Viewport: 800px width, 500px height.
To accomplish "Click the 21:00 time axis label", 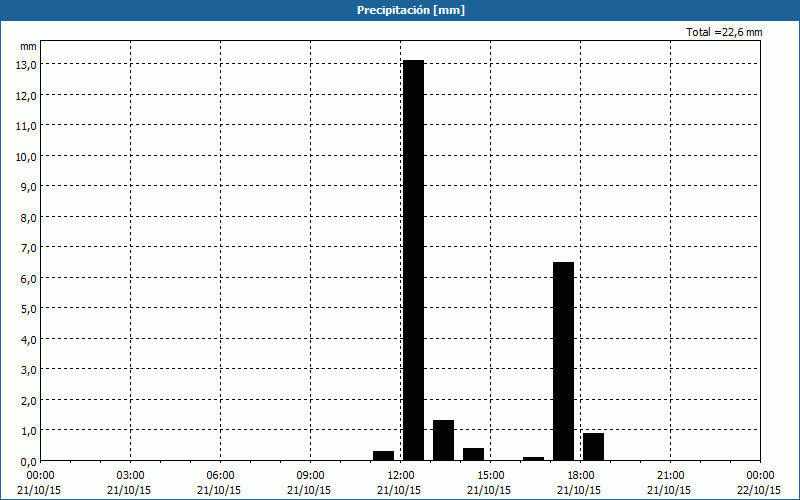I will point(670,476).
